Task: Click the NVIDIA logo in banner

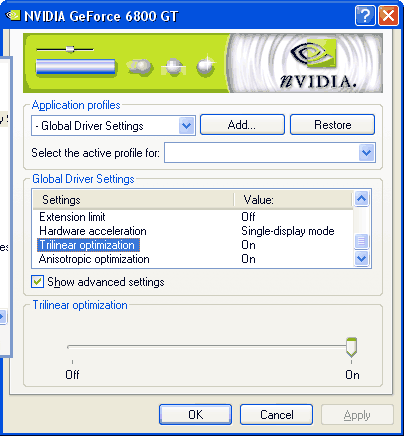Action: 318,65
